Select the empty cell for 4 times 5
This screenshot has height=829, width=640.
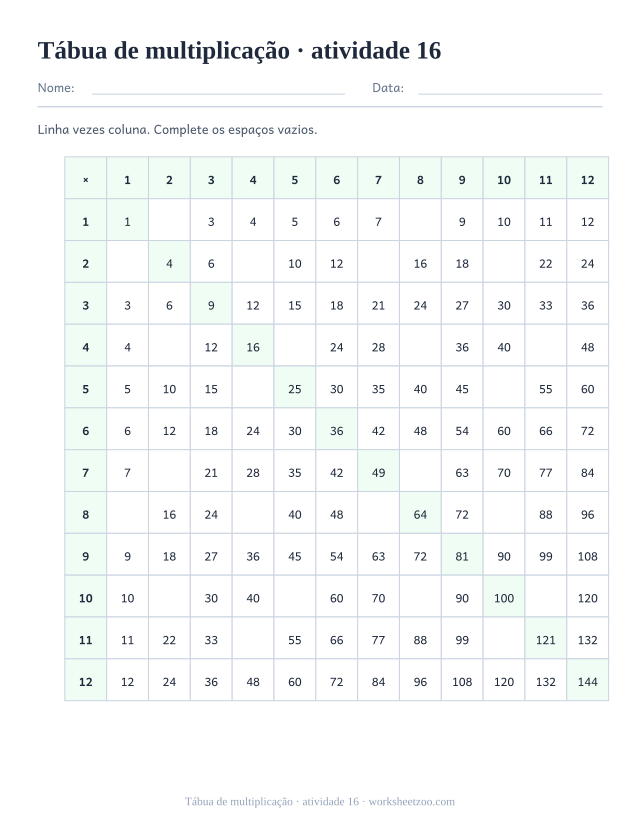pos(295,347)
